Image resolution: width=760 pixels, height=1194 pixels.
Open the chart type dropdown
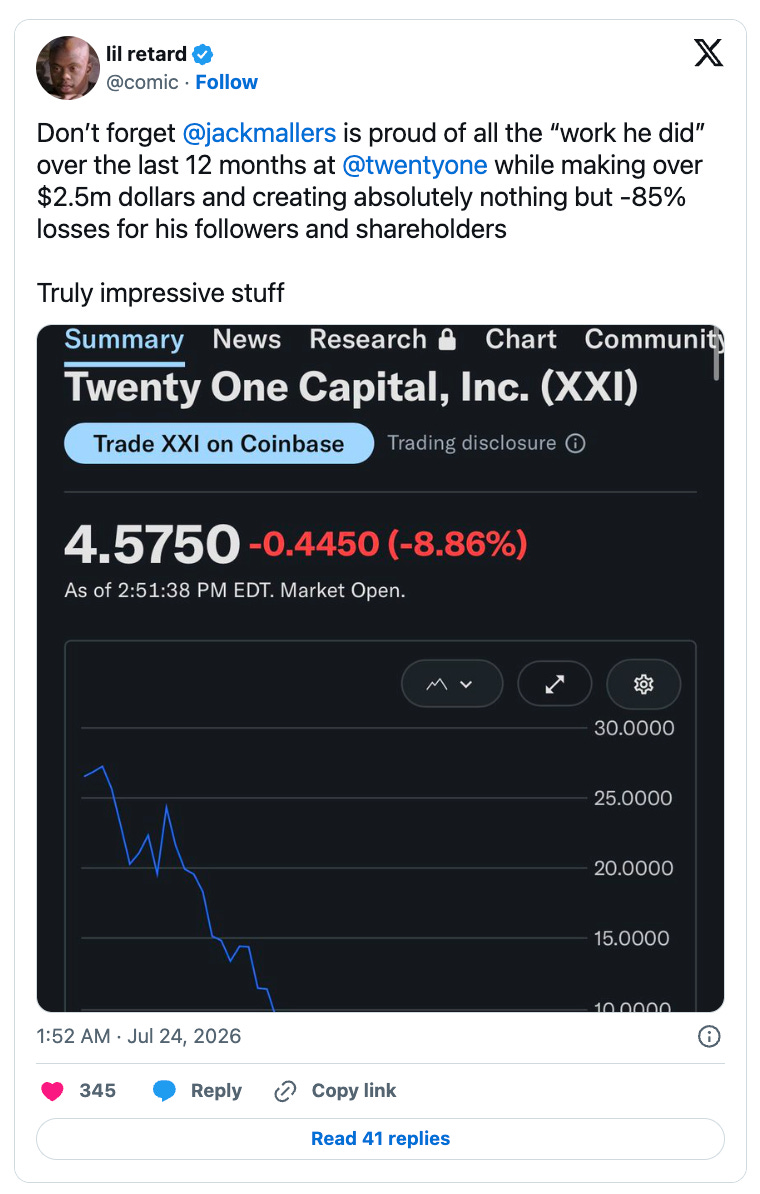452,684
